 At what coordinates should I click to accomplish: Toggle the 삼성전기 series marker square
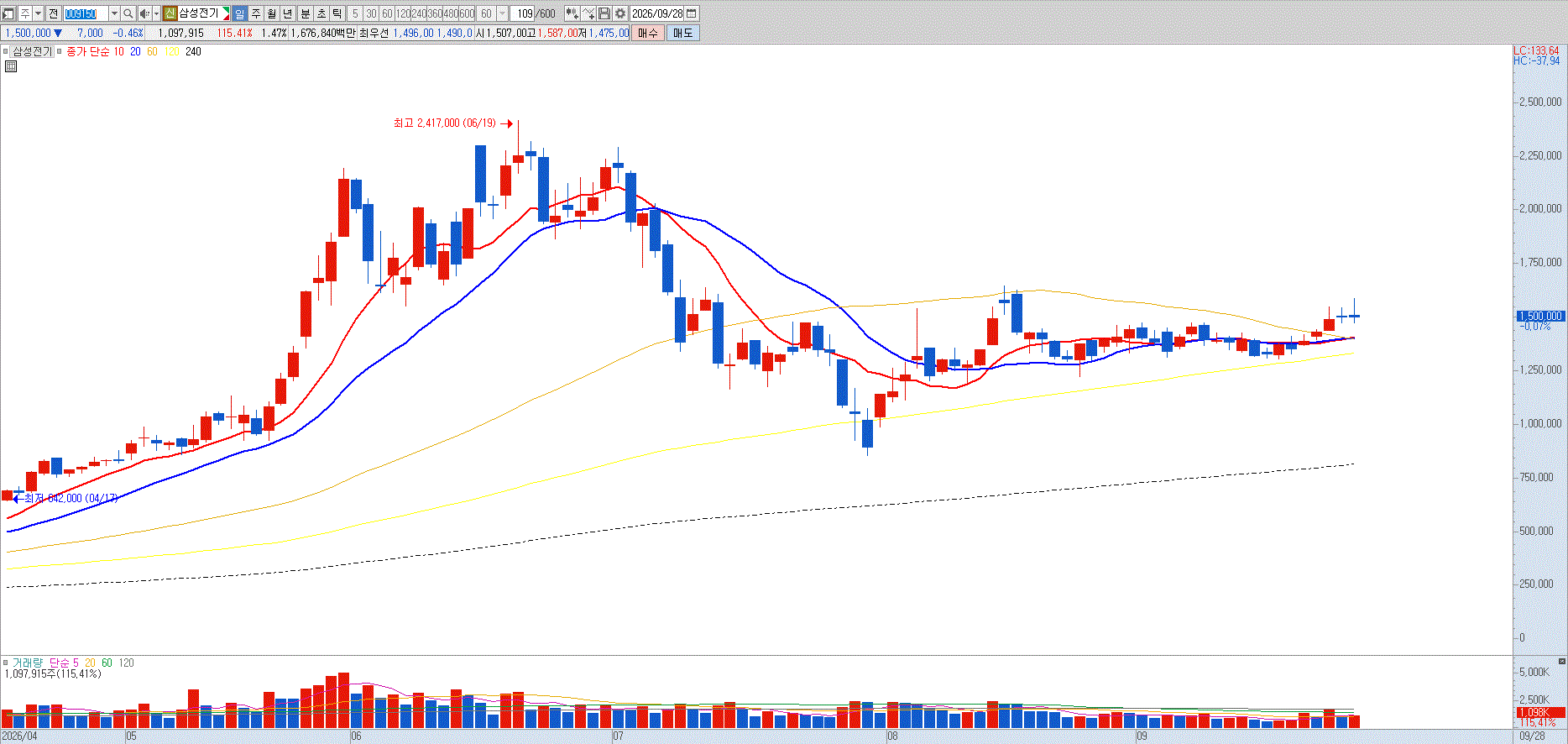pos(6,51)
